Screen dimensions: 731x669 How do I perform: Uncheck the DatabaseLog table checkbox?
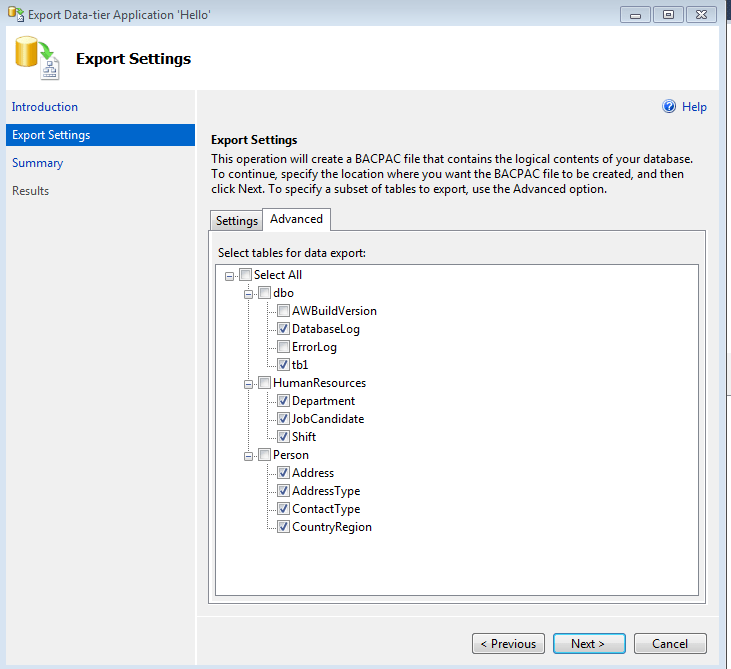283,329
